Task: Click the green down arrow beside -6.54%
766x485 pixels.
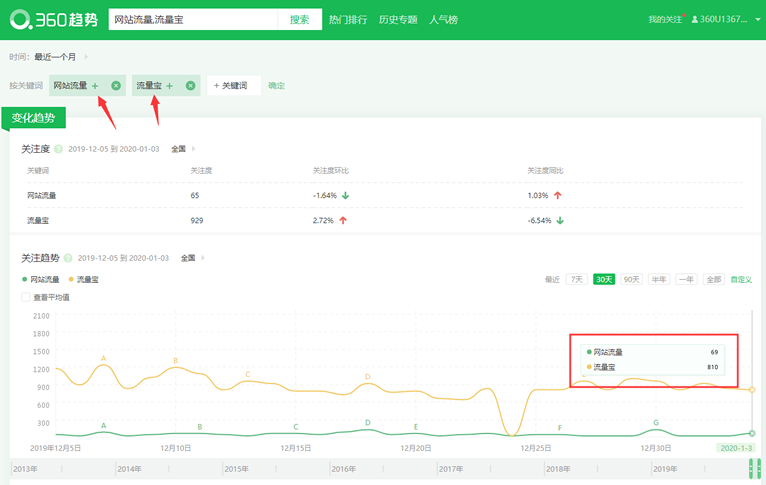Action: (560, 220)
